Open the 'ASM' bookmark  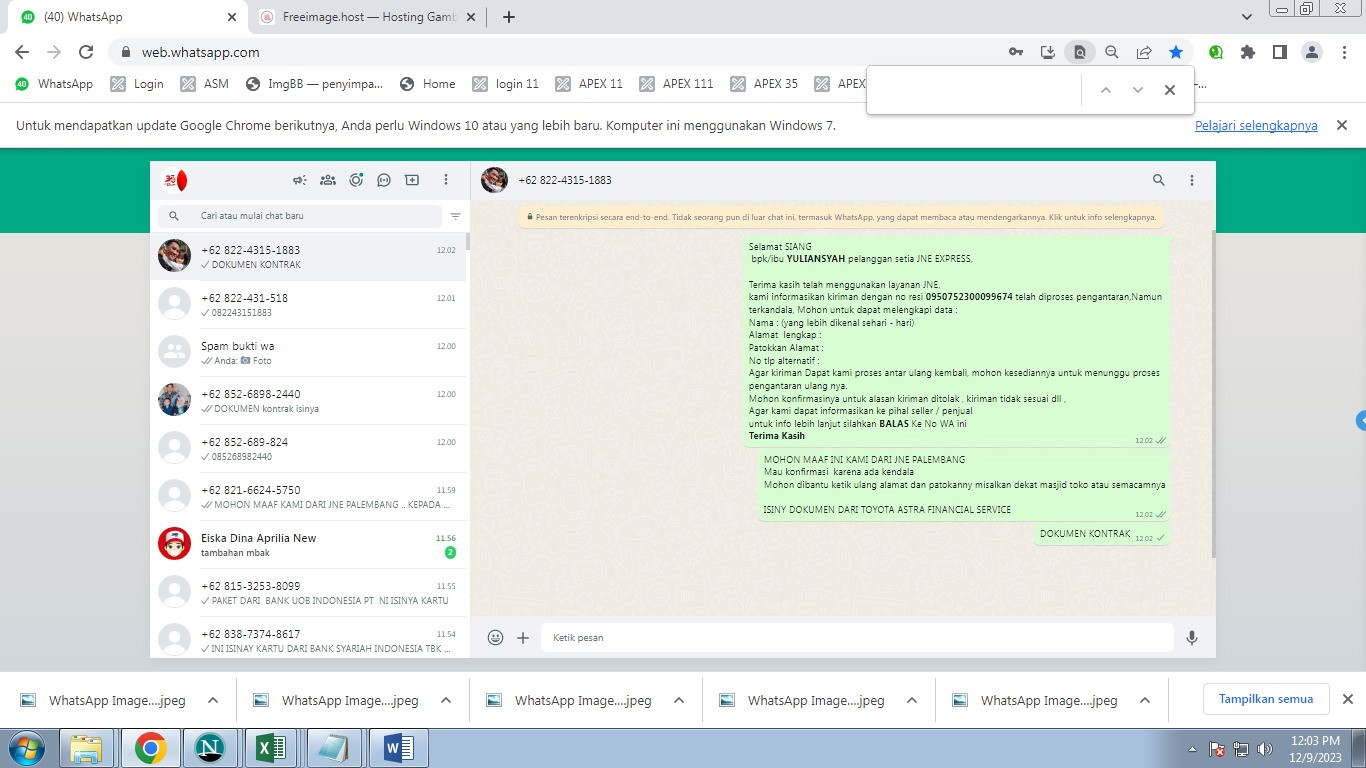point(205,84)
